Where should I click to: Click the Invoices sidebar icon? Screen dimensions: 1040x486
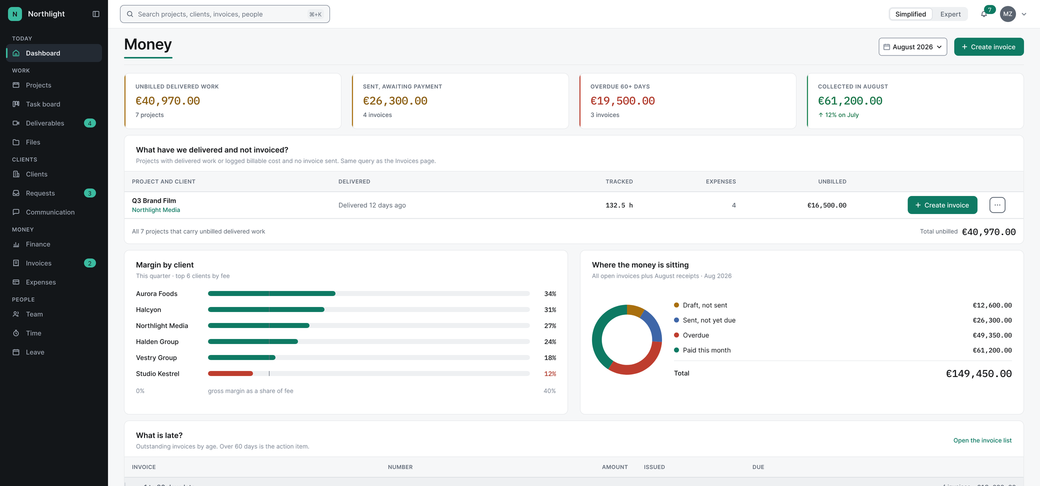tap(16, 263)
